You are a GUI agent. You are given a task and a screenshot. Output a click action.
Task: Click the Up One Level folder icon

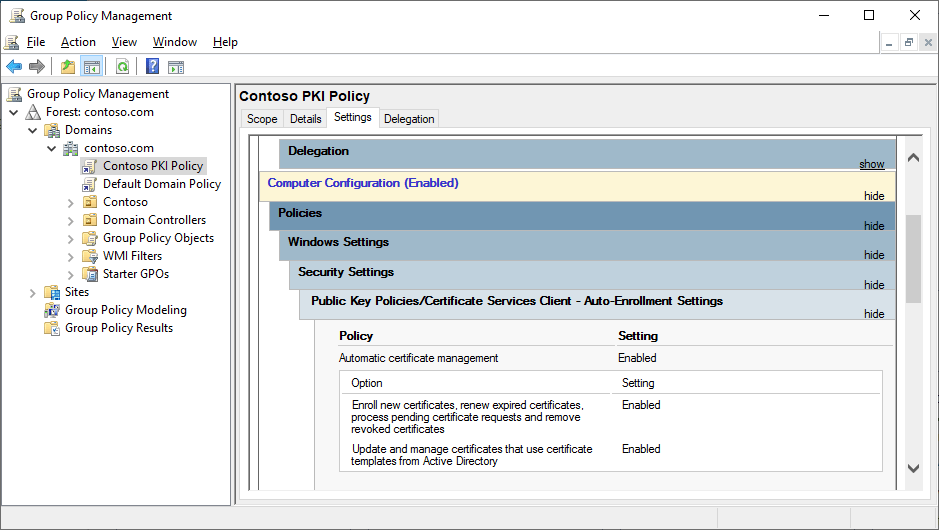[x=67, y=67]
